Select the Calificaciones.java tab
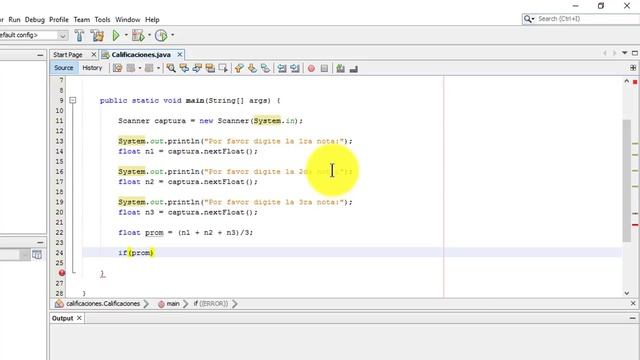Screen dimensions: 640x360 (x=141, y=55)
